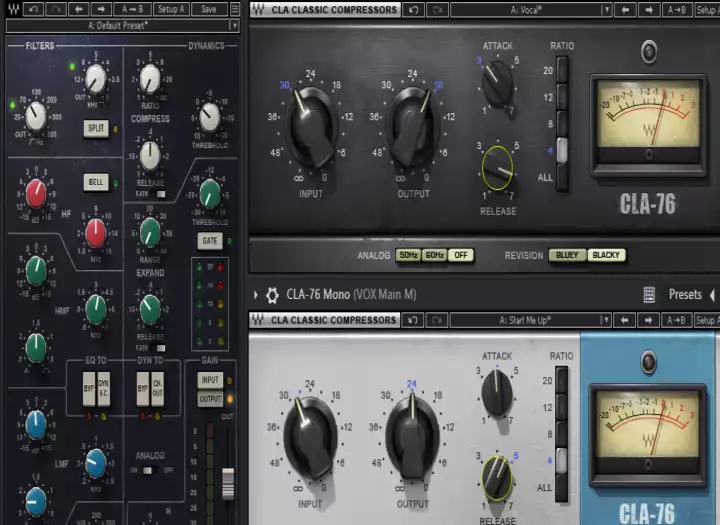Viewport: 720px width, 525px height.
Task: Toggle the HF BELL button
Action: pos(96,182)
